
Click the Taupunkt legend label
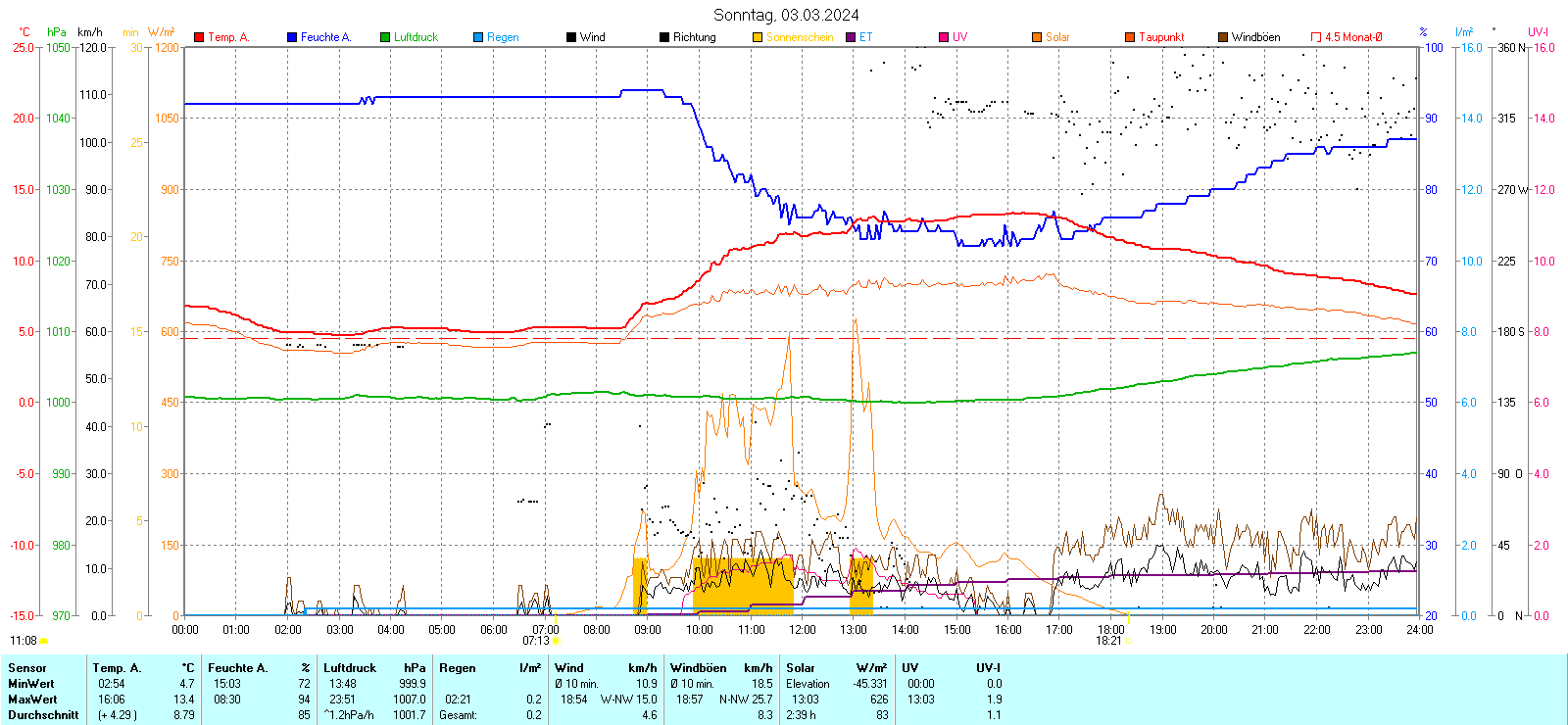(1161, 37)
